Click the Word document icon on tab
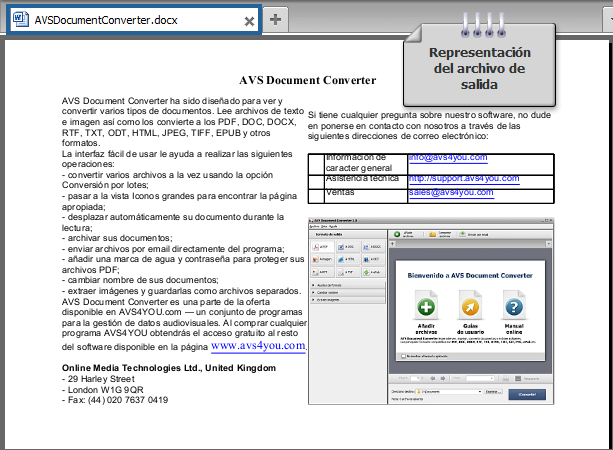The height and width of the screenshot is (450, 613). [x=20, y=19]
